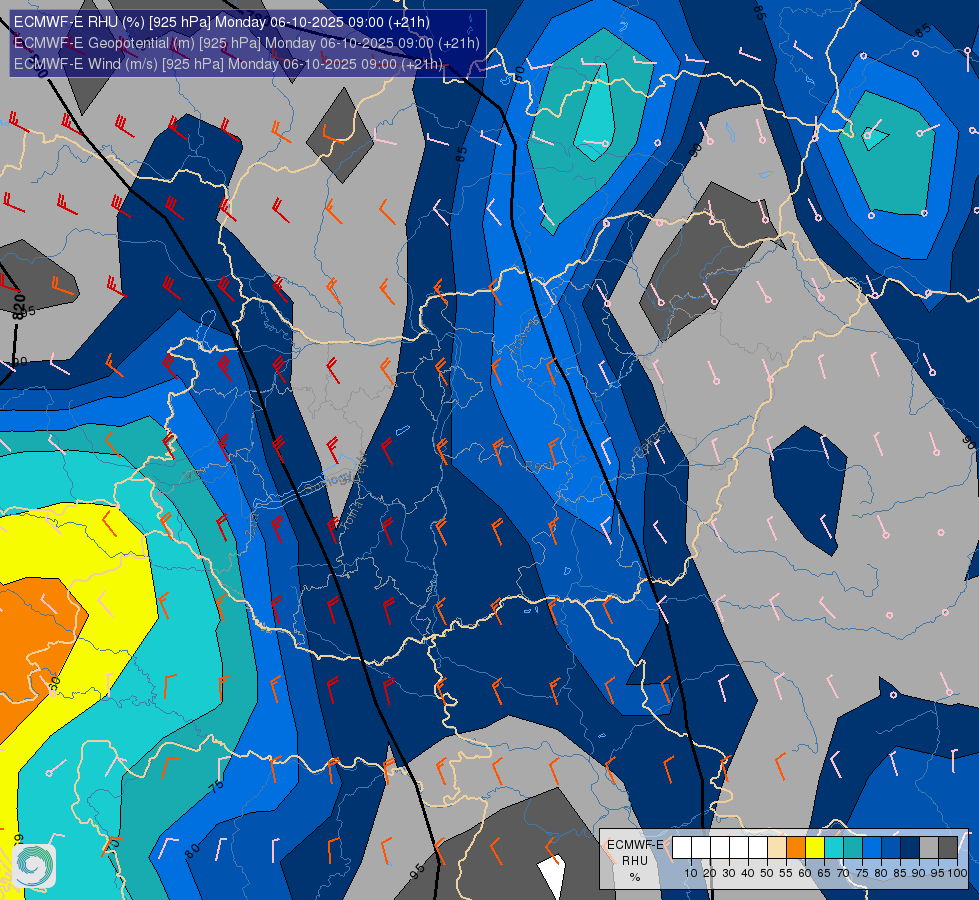Click the swirl logo icon in the bottom-left corner
Image resolution: width=979 pixels, height=900 pixels.
click(x=34, y=866)
